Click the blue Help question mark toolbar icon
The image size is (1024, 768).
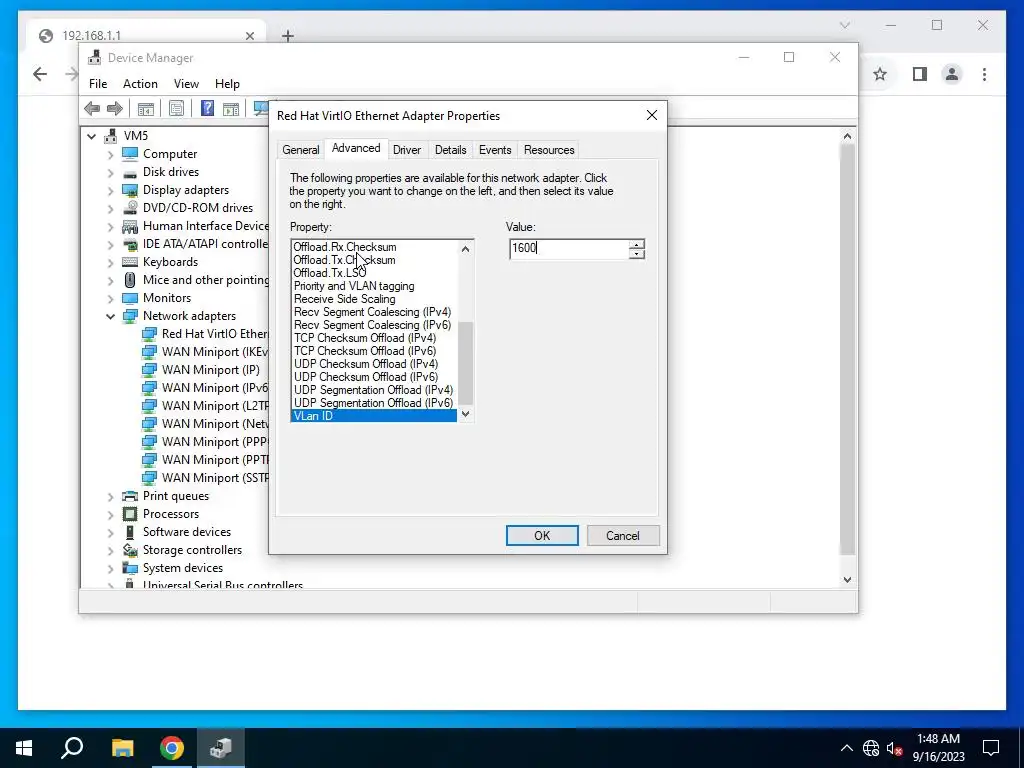click(207, 108)
